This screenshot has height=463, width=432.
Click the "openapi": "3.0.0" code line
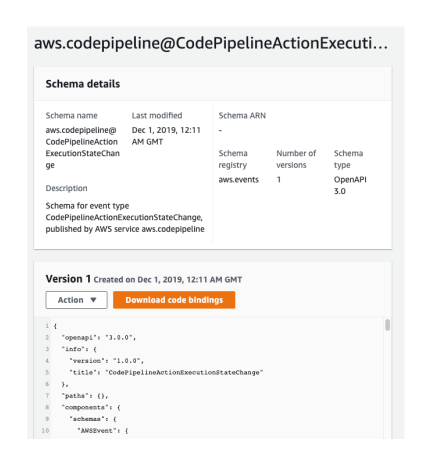coord(99,338)
